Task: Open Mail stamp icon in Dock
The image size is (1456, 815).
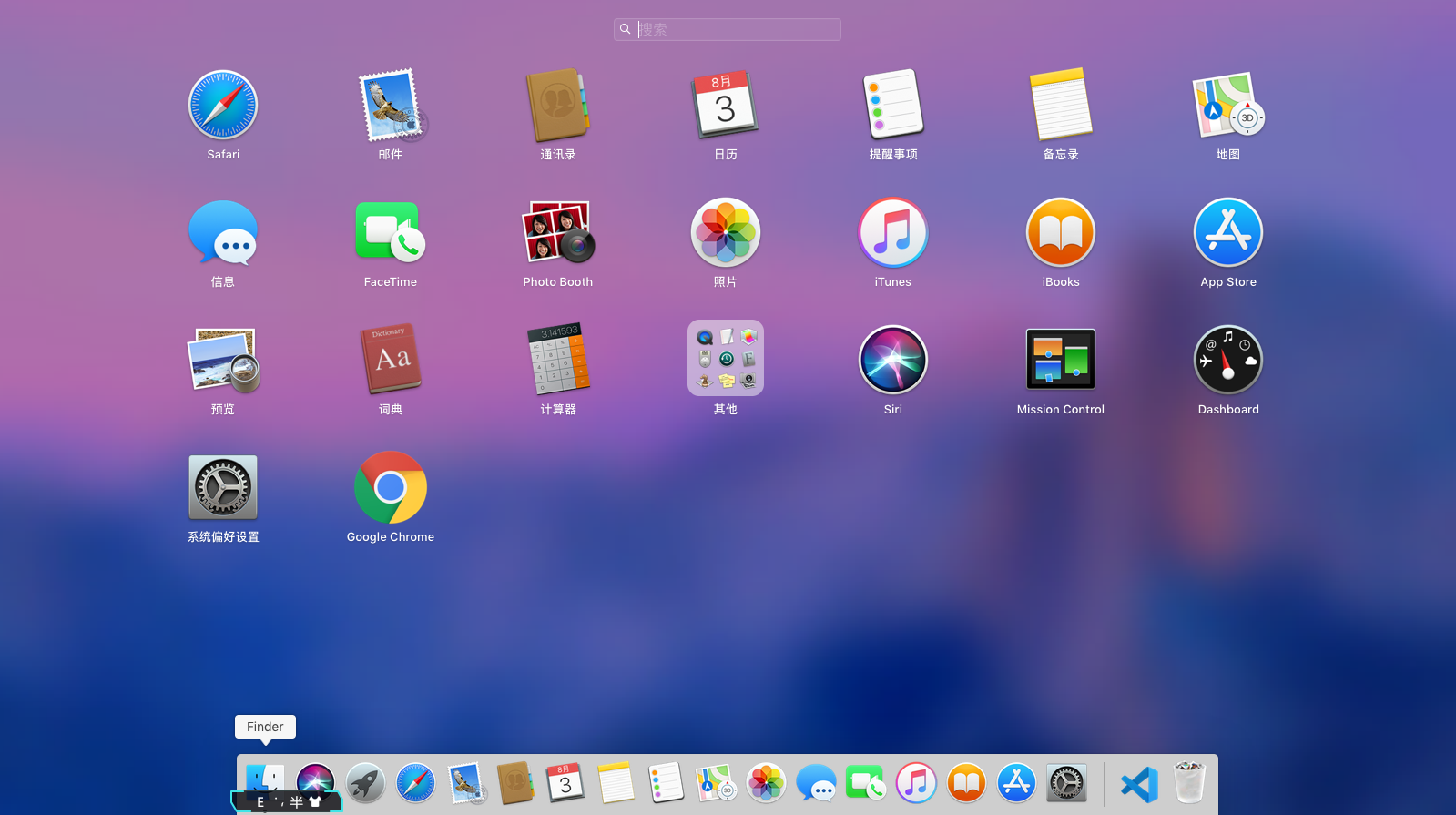Action: pyautogui.click(x=466, y=782)
